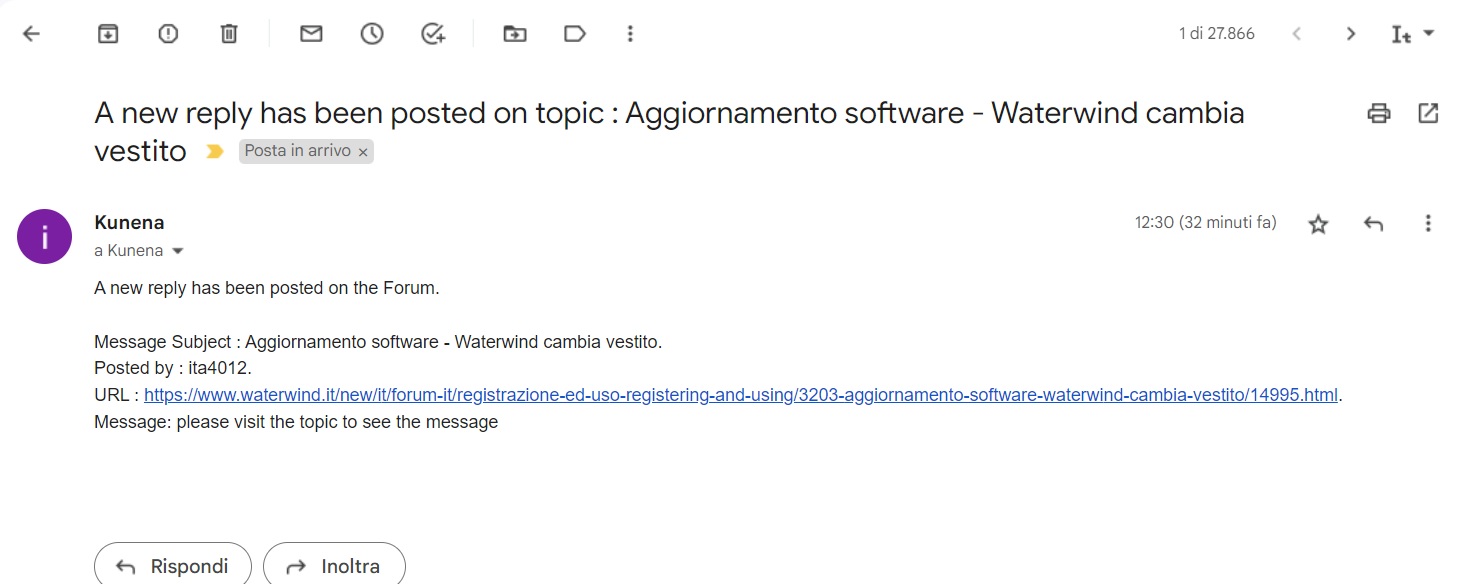
Task: Click the 'Rispondi' reply button
Action: (x=172, y=566)
